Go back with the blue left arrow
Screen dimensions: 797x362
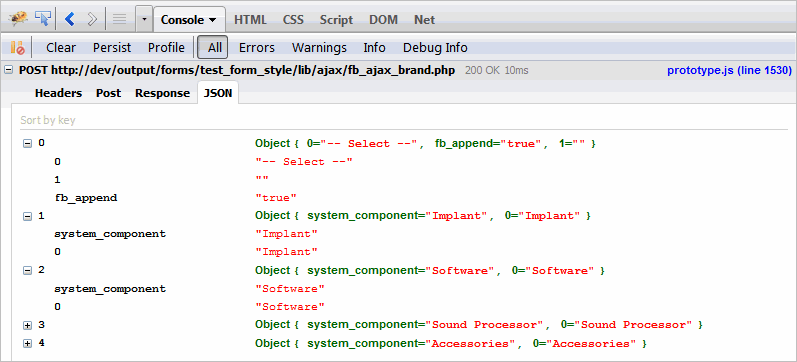tap(70, 19)
